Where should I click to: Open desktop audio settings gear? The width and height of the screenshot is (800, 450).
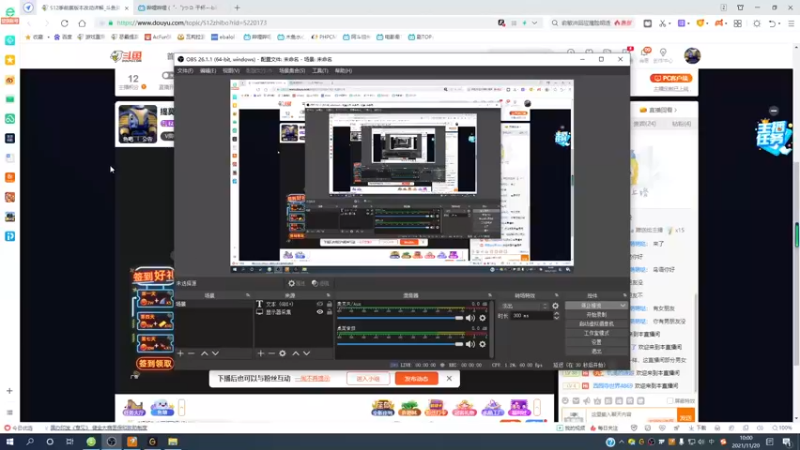(482, 344)
